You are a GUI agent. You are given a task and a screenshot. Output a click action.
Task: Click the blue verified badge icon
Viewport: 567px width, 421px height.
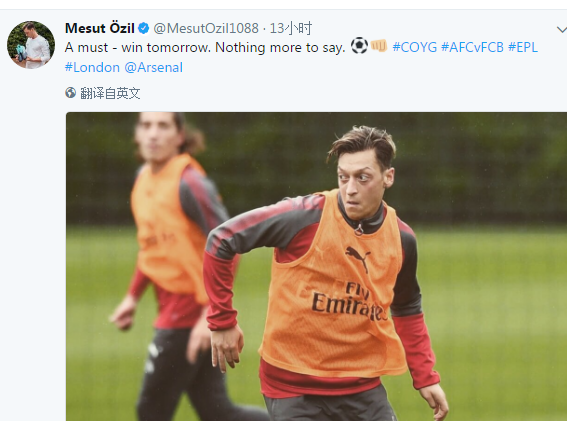click(x=144, y=28)
